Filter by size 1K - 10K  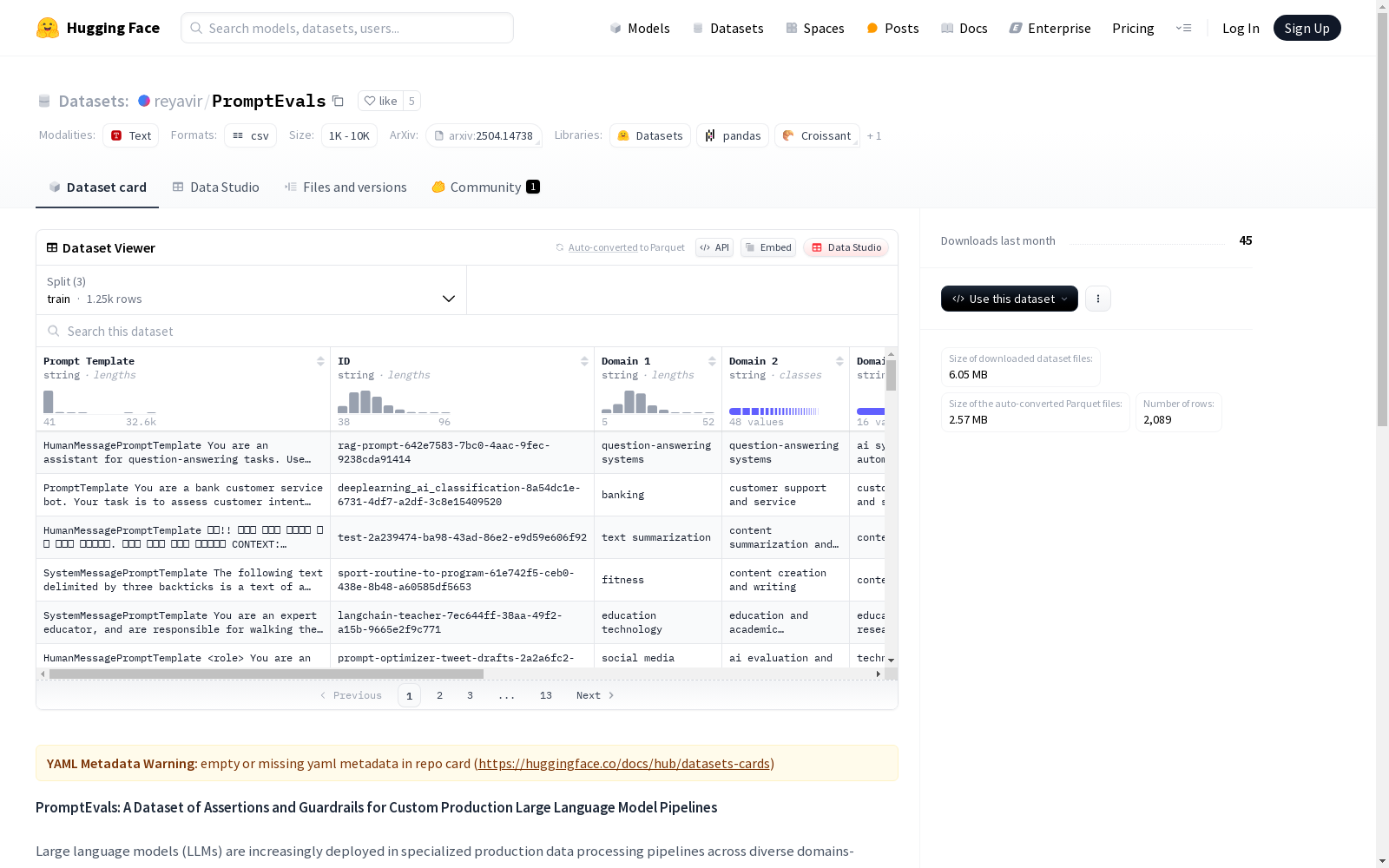(x=349, y=135)
